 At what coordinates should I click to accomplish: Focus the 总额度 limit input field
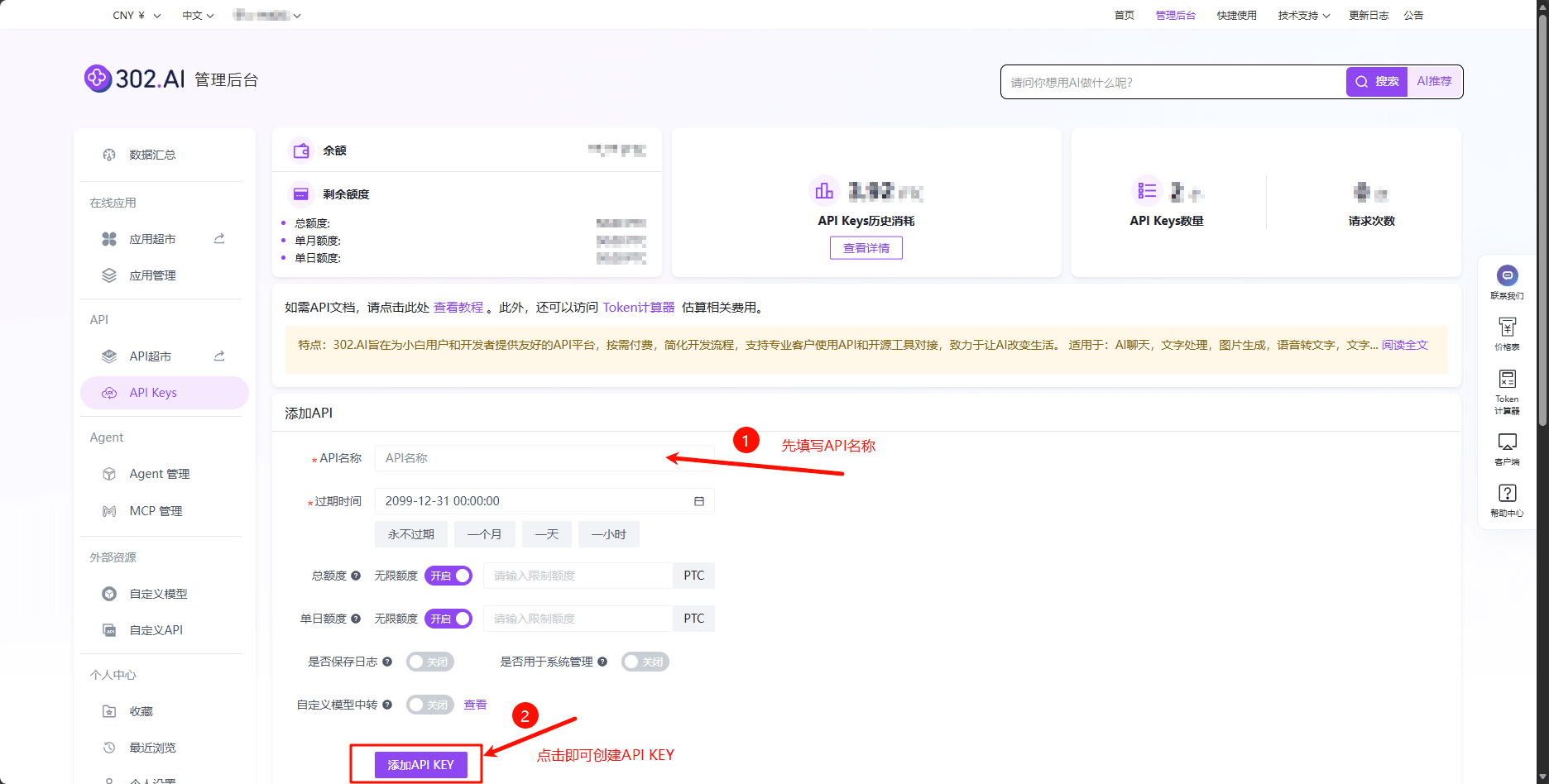coord(578,576)
